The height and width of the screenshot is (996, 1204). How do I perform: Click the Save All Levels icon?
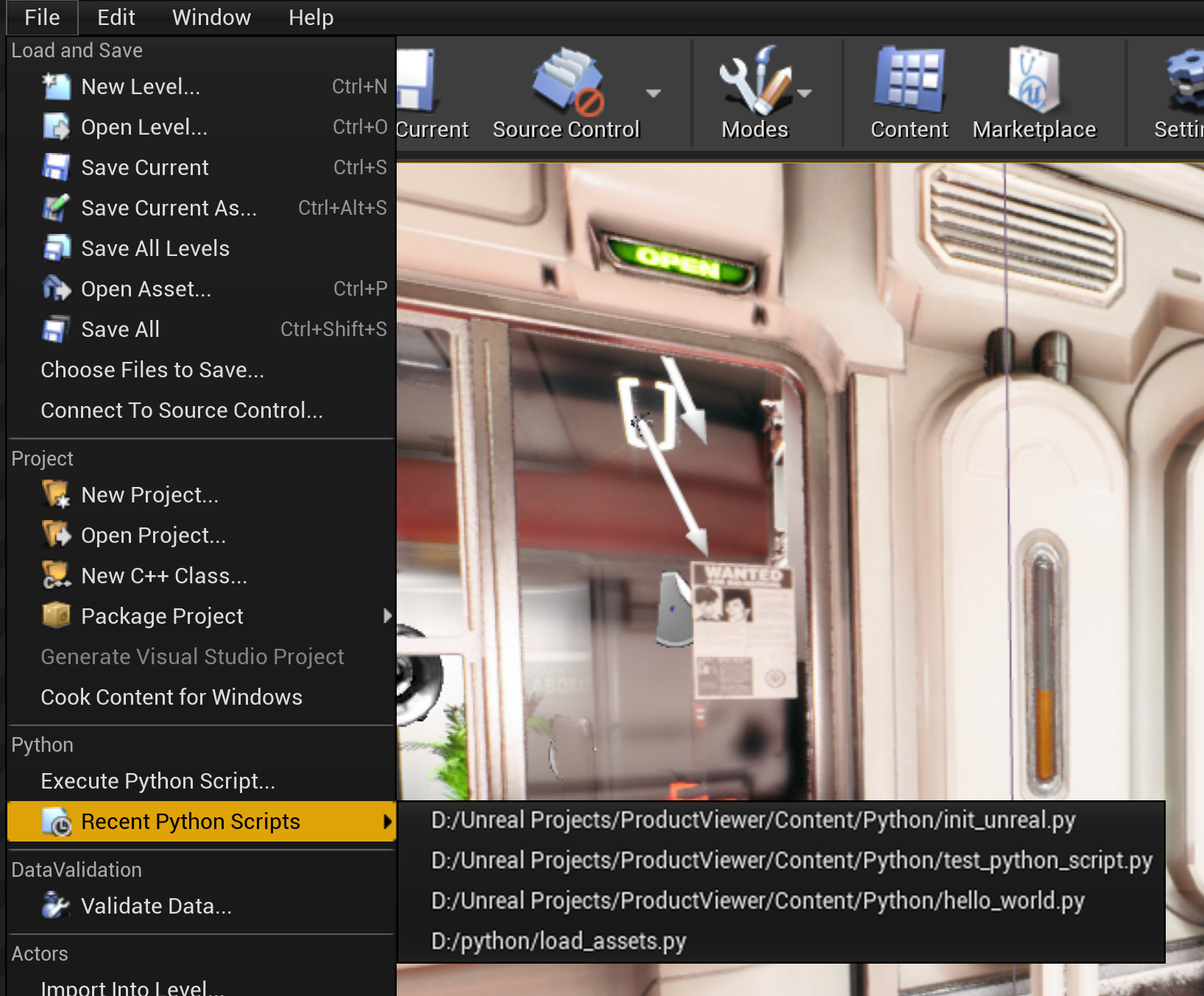[56, 249]
